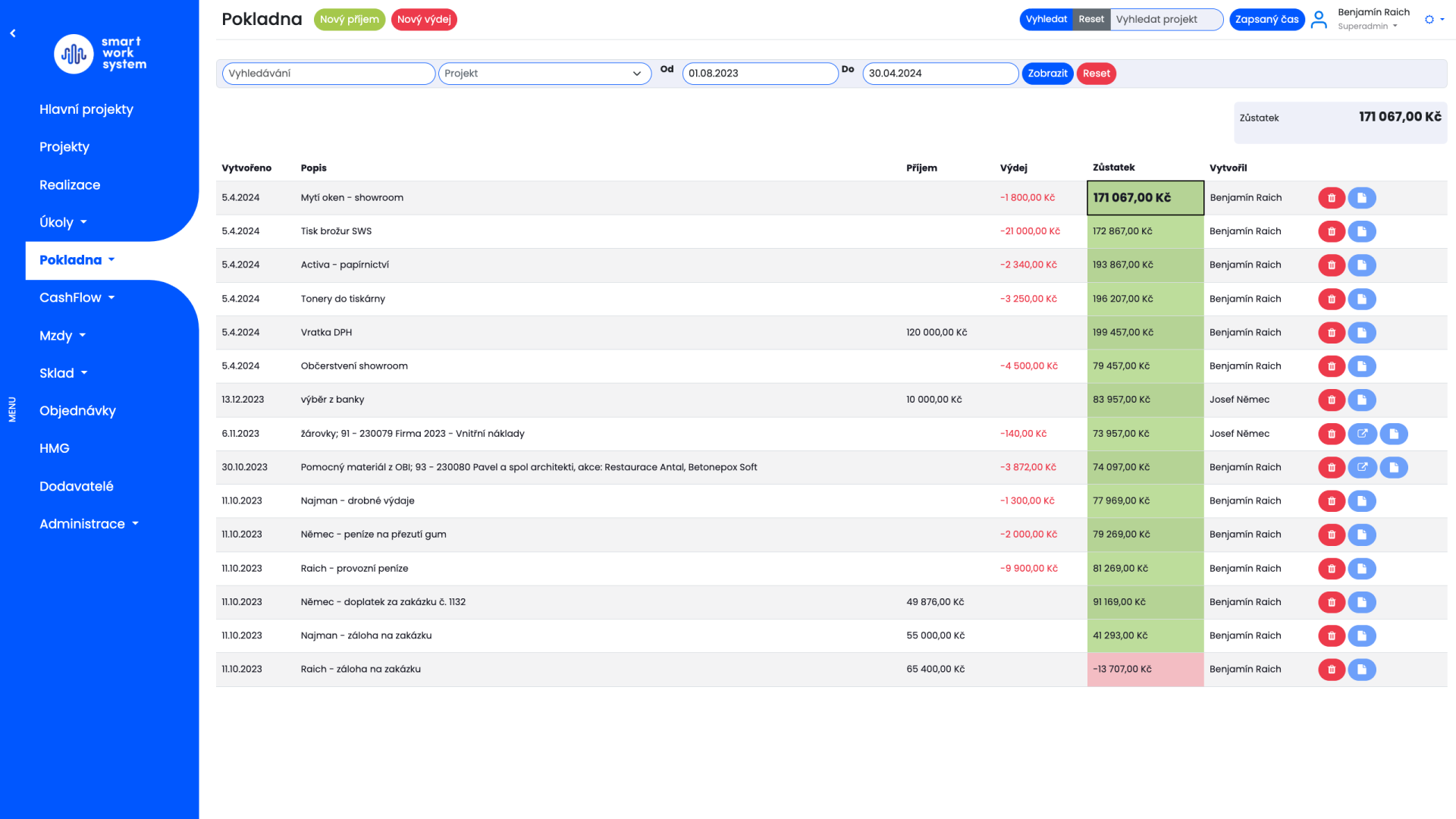
Task: Open document icon for Tisk brožur SWS
Action: [1362, 231]
